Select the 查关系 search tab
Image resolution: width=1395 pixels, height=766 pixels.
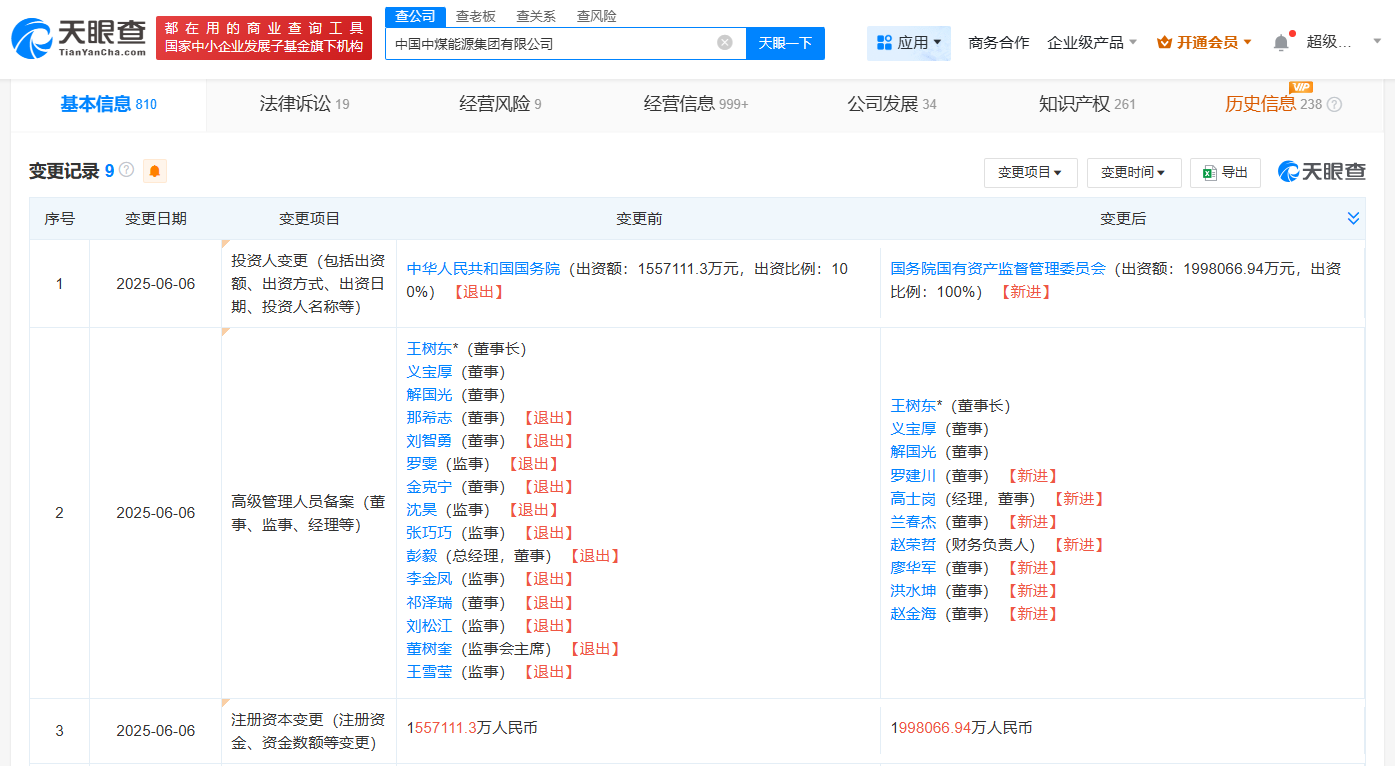pos(536,16)
